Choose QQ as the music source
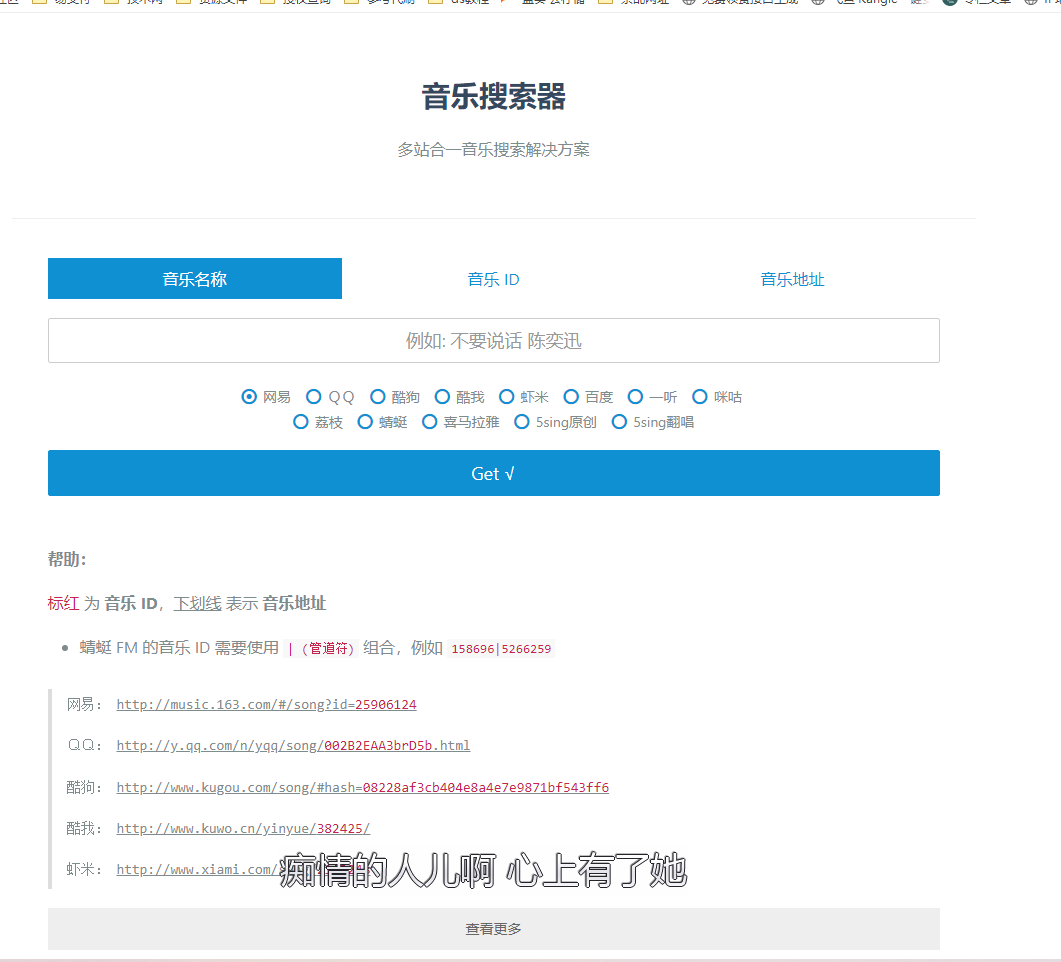1061x962 pixels. (x=314, y=397)
